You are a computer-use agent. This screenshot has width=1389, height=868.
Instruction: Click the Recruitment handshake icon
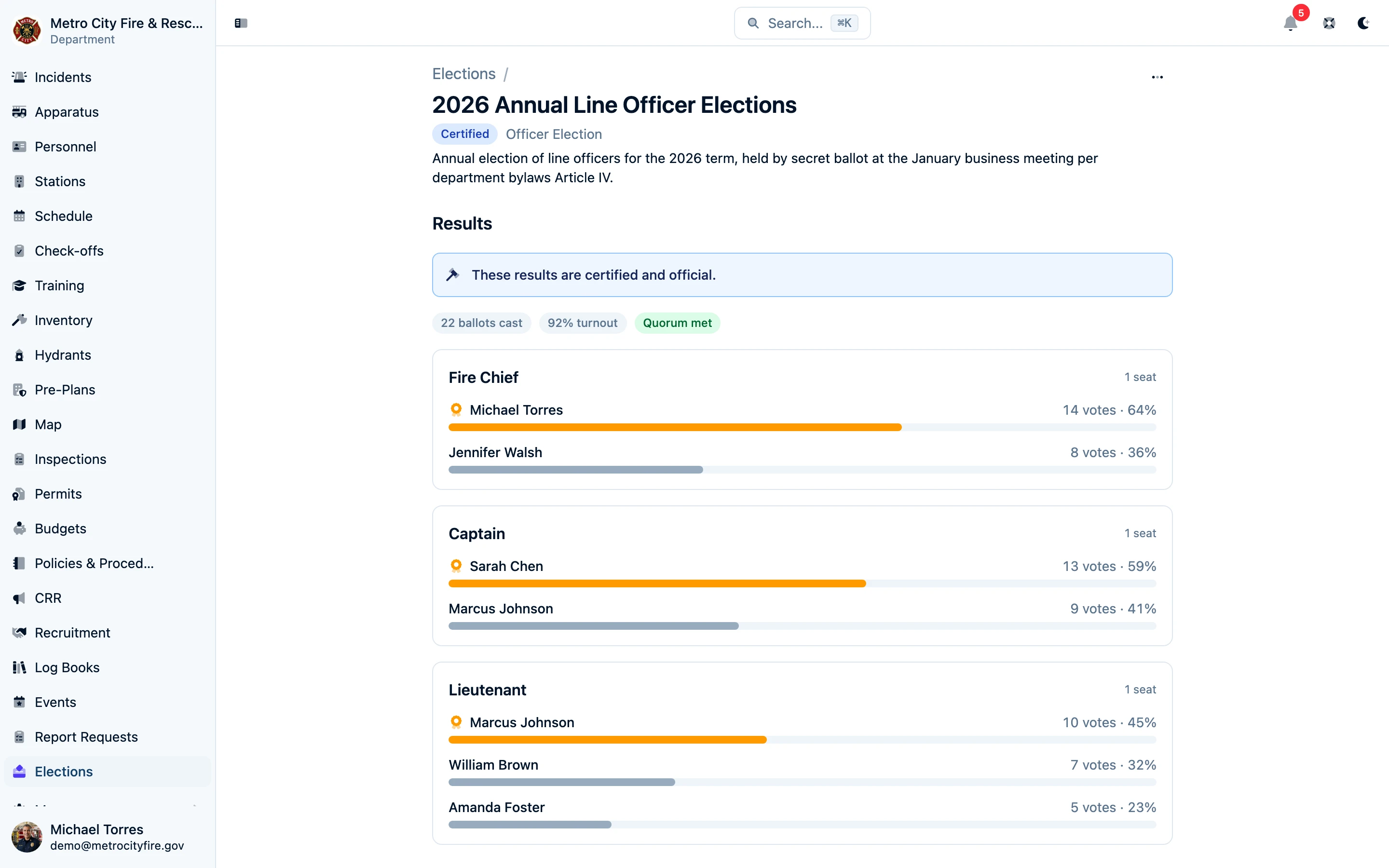(x=19, y=633)
